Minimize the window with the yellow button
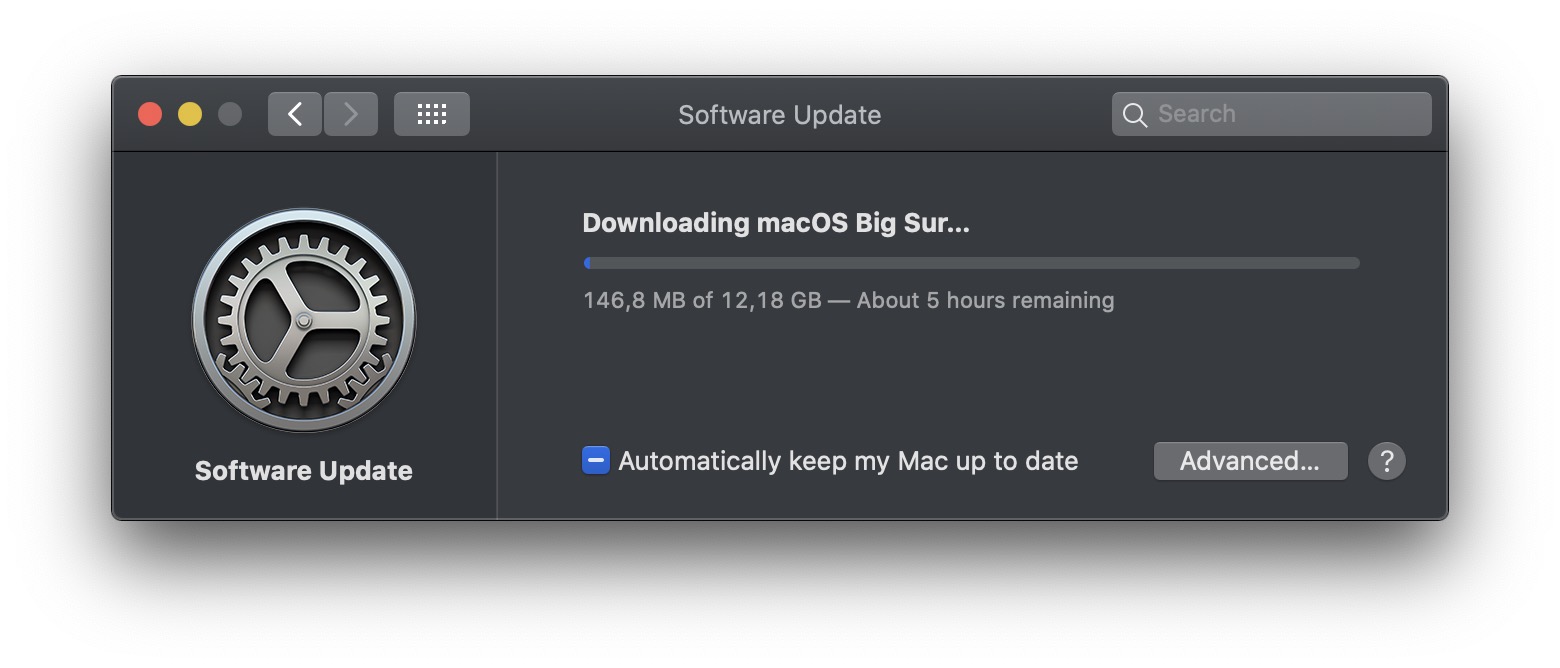The width and height of the screenshot is (1560, 668). pos(190,114)
